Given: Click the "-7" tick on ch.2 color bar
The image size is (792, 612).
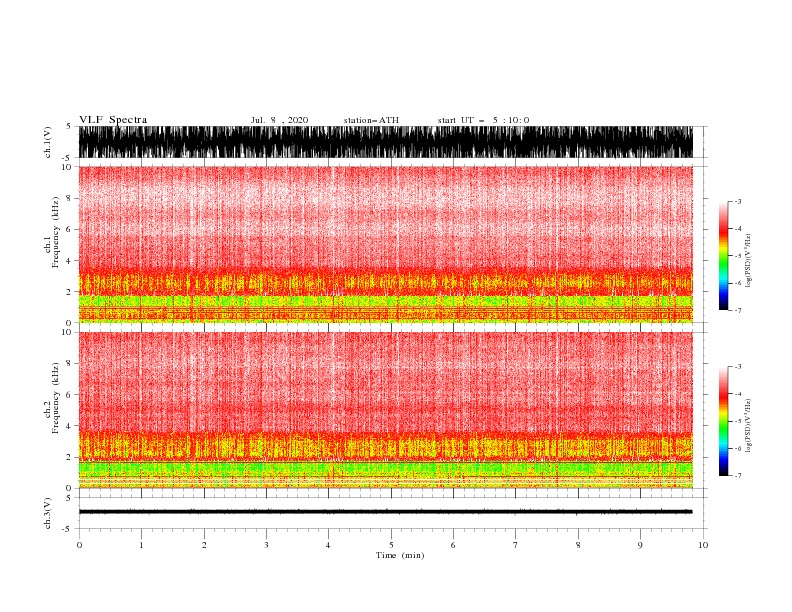Looking at the screenshot, I should click(x=738, y=476).
